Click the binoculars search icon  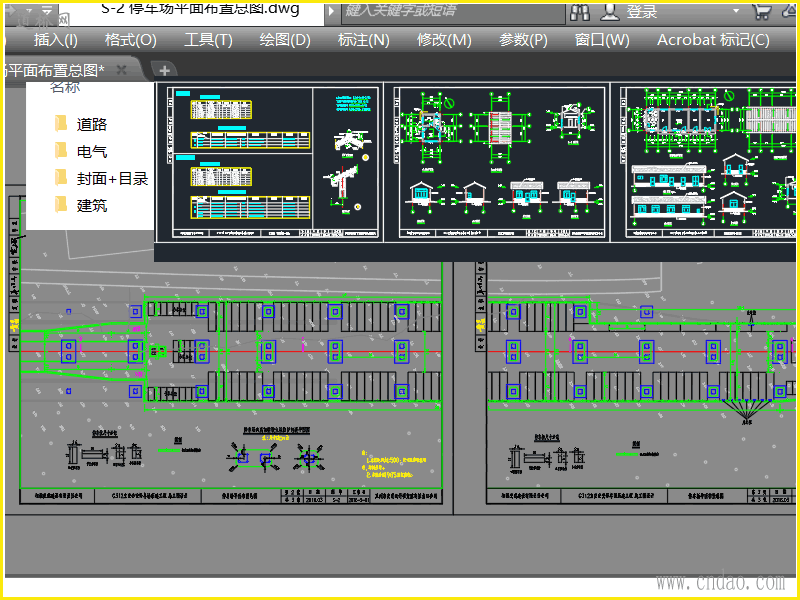[580, 12]
